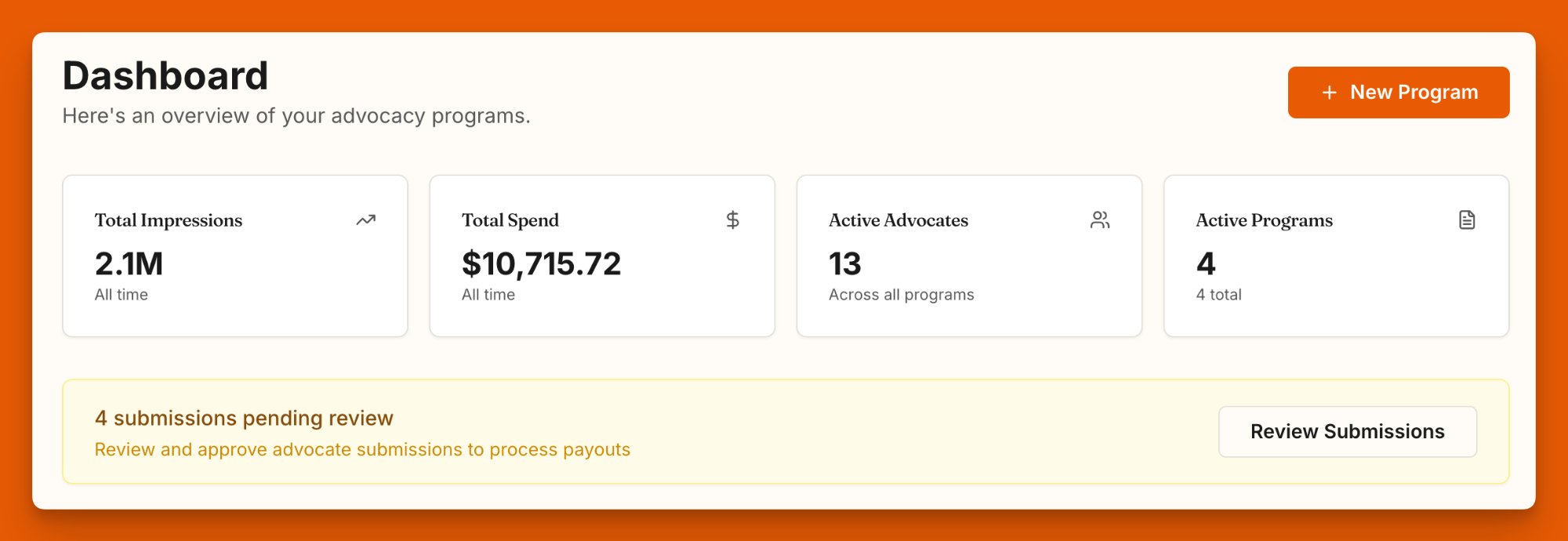Click the payout review instruction text
The width and height of the screenshot is (1568, 541).
point(362,449)
